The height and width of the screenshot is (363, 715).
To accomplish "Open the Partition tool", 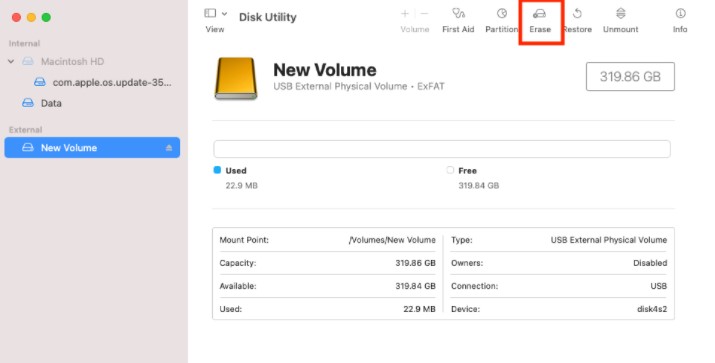I will pos(502,21).
